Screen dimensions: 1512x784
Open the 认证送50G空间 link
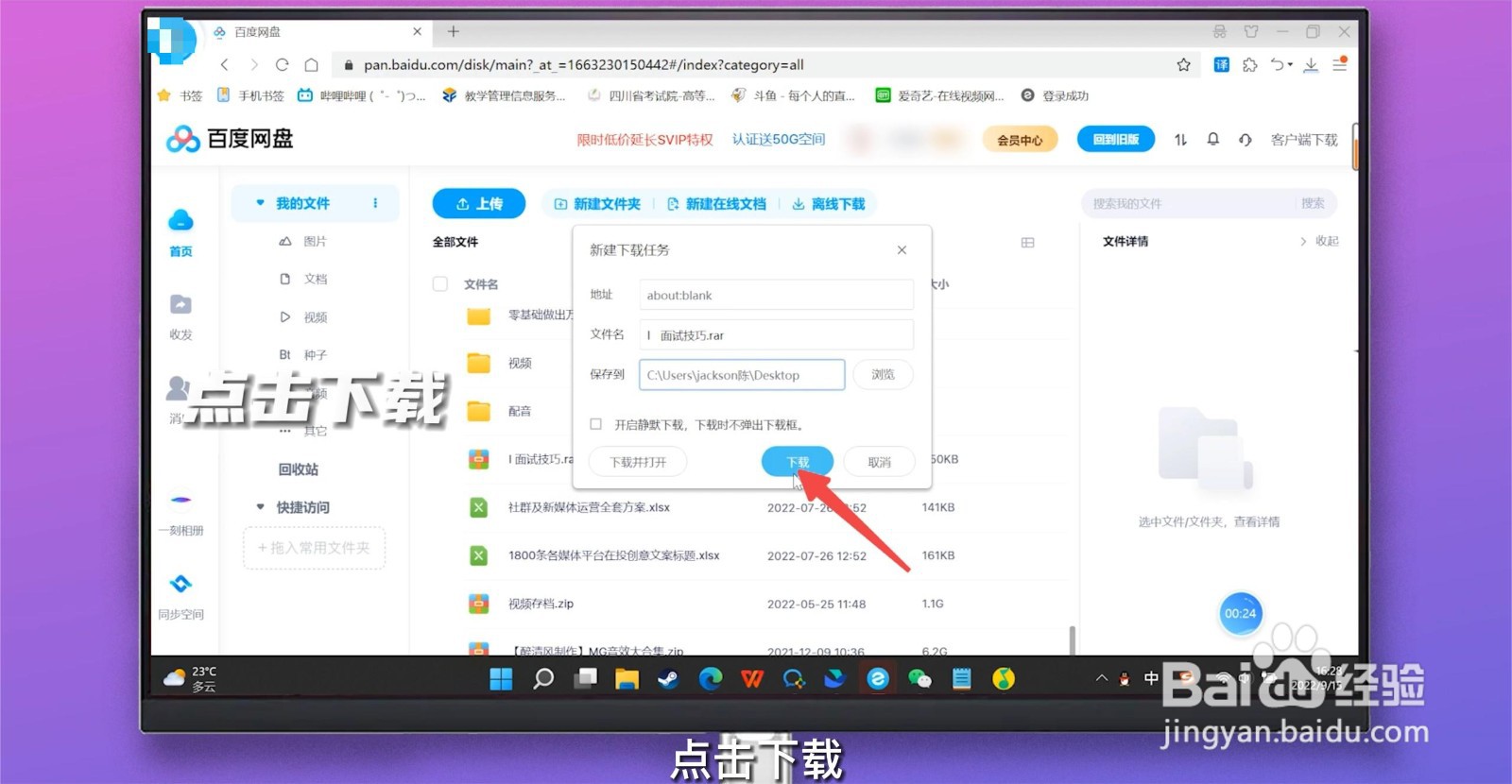click(779, 139)
